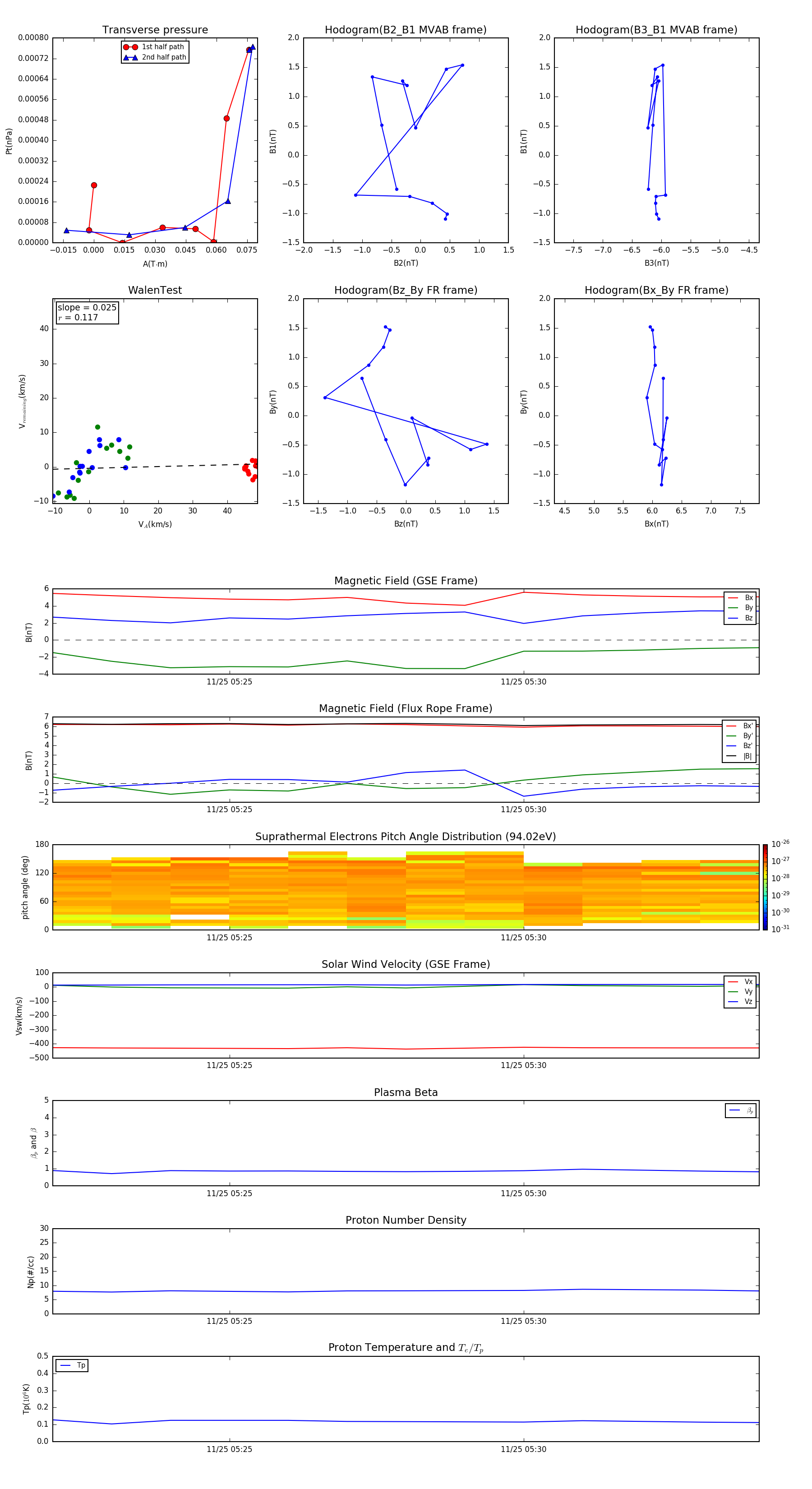Click the "Magnetic Field (Flux Rope Frame)" title
Image resolution: width=812 pixels, height=1489 pixels.
pos(406,709)
